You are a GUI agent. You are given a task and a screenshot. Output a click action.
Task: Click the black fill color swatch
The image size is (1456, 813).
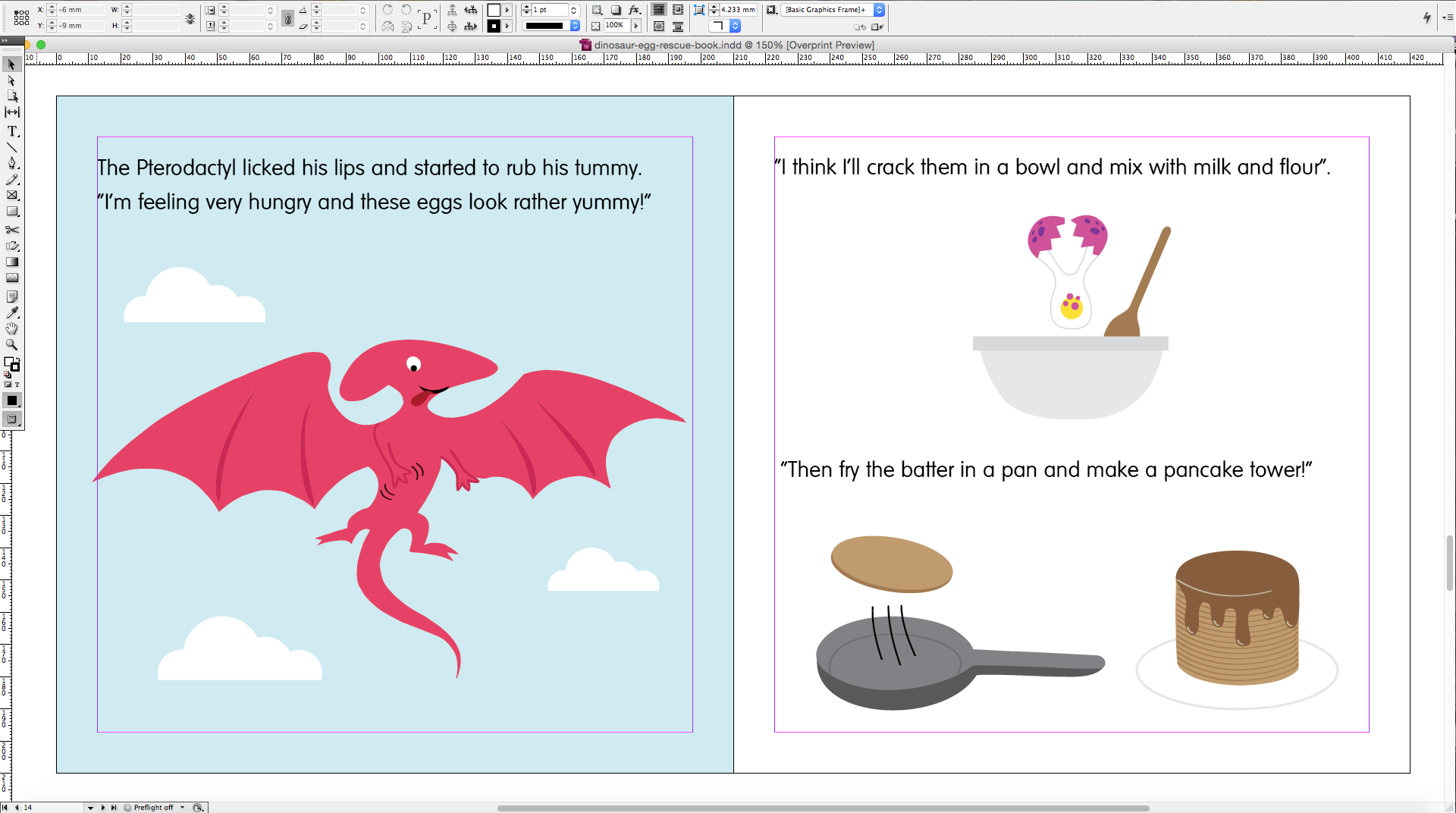12,400
